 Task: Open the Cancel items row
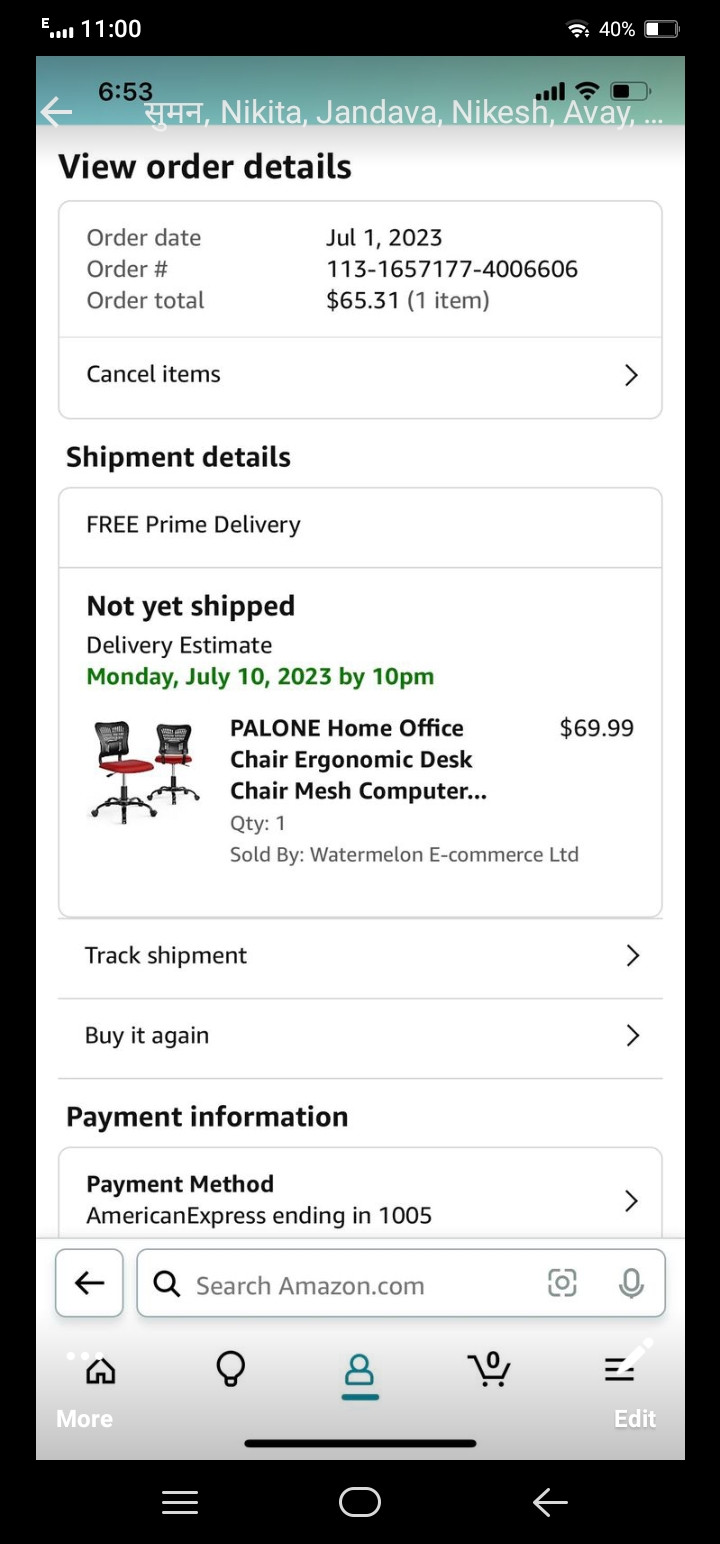tap(360, 375)
